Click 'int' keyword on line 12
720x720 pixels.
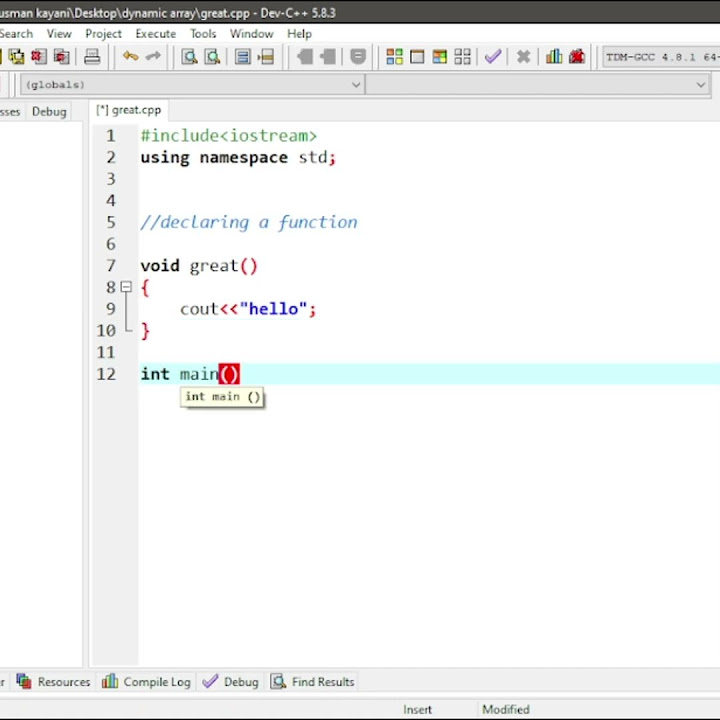click(155, 374)
